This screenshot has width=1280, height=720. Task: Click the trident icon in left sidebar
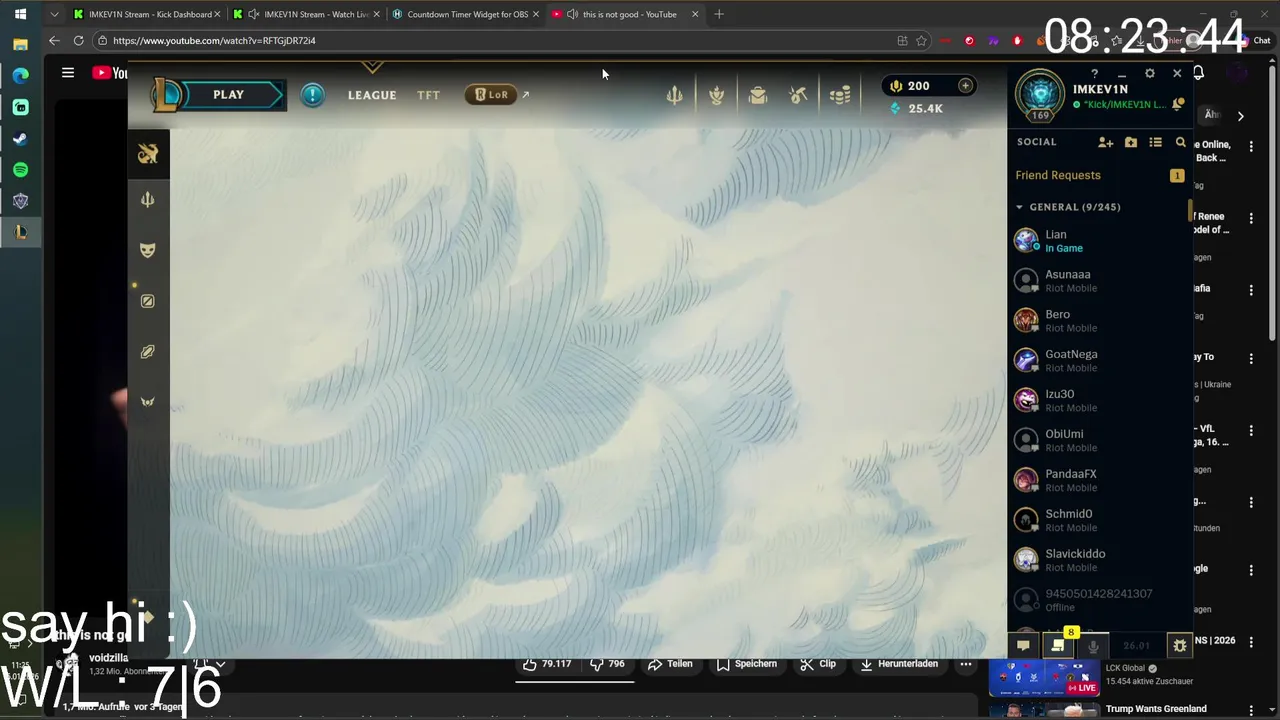pyautogui.click(x=148, y=200)
